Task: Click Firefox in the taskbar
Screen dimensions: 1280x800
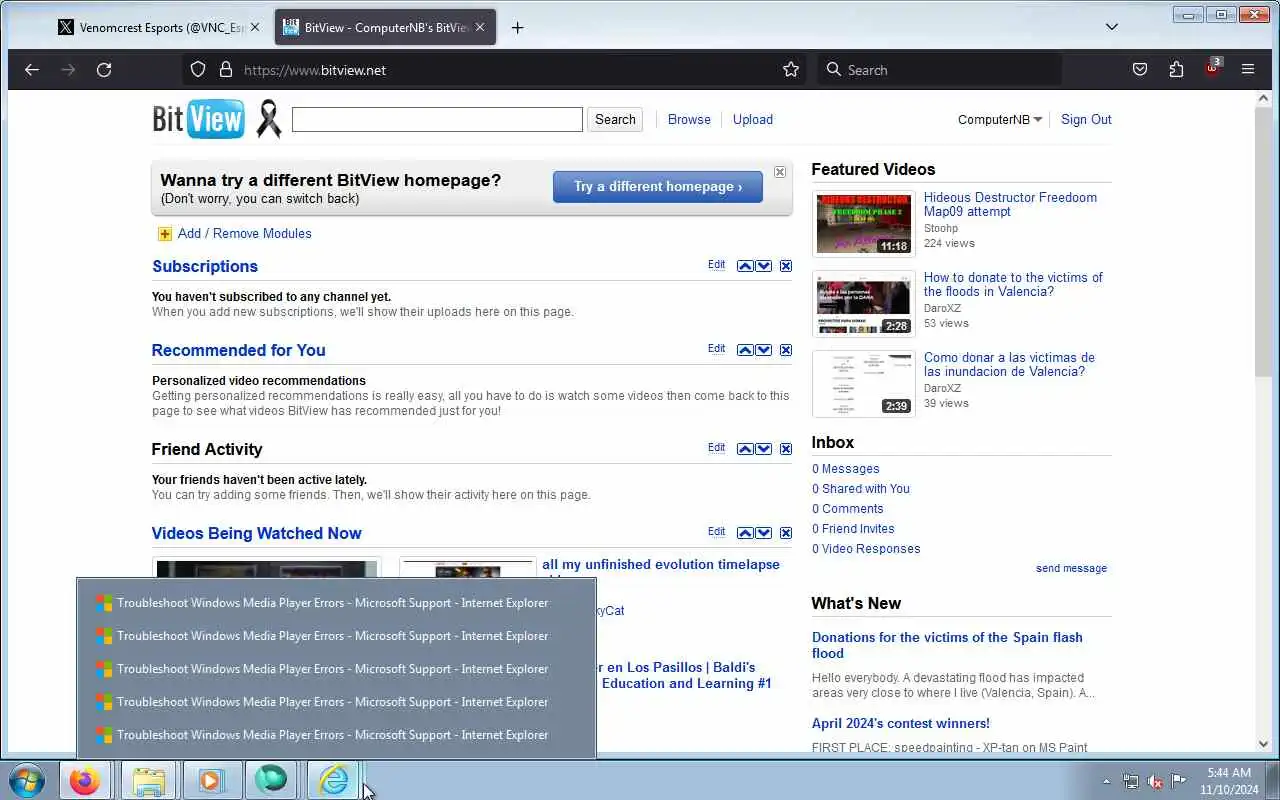Action: 84,780
